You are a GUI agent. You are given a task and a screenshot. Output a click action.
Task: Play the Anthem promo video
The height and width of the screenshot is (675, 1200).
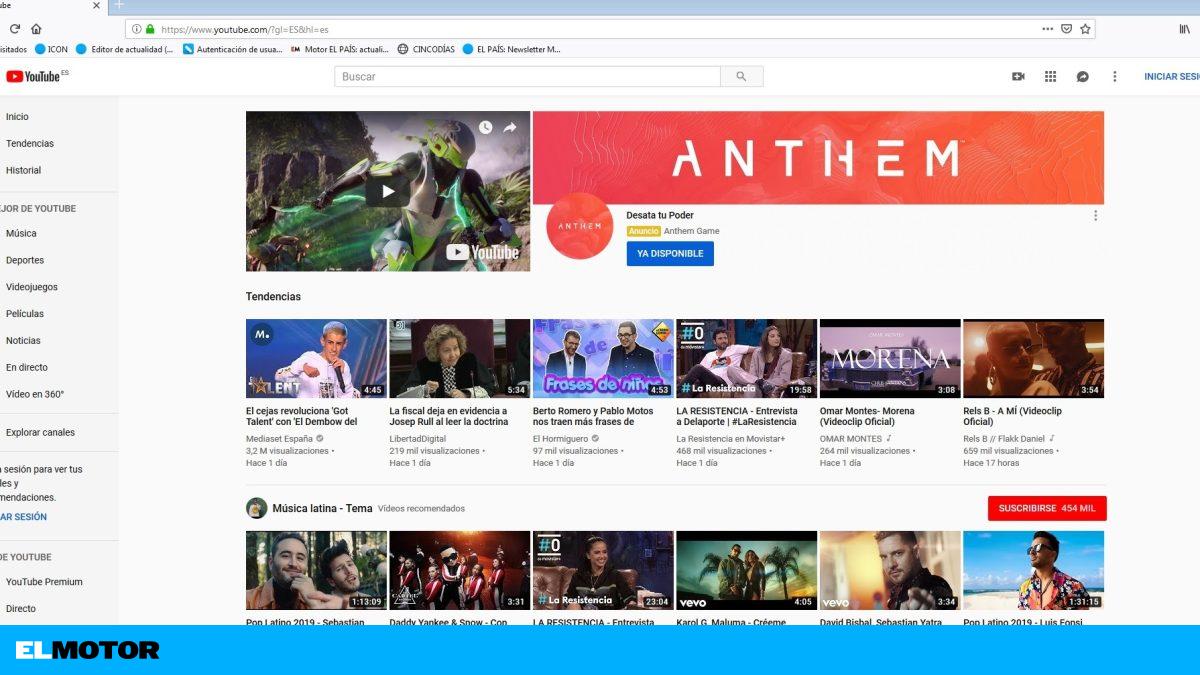tap(388, 191)
